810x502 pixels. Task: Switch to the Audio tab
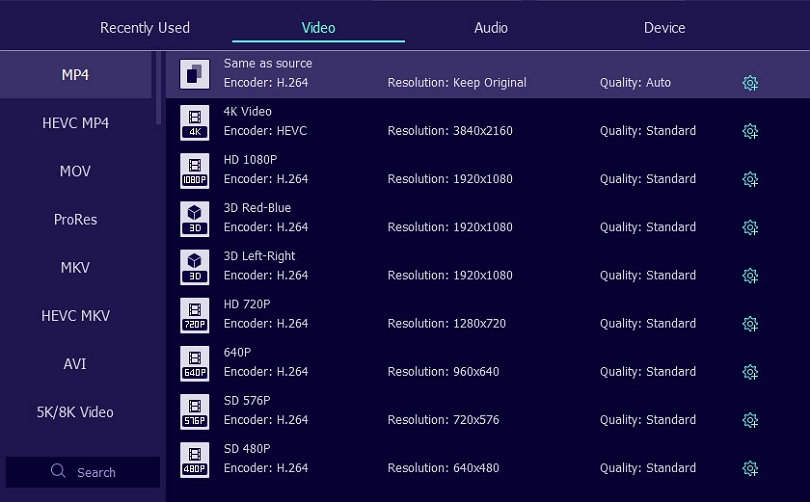491,28
